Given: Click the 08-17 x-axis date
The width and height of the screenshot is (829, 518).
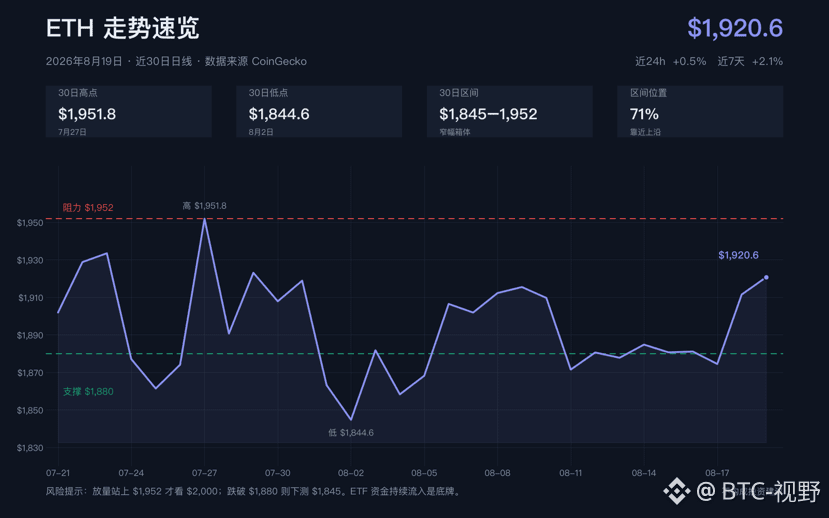Looking at the screenshot, I should pyautogui.click(x=717, y=473).
